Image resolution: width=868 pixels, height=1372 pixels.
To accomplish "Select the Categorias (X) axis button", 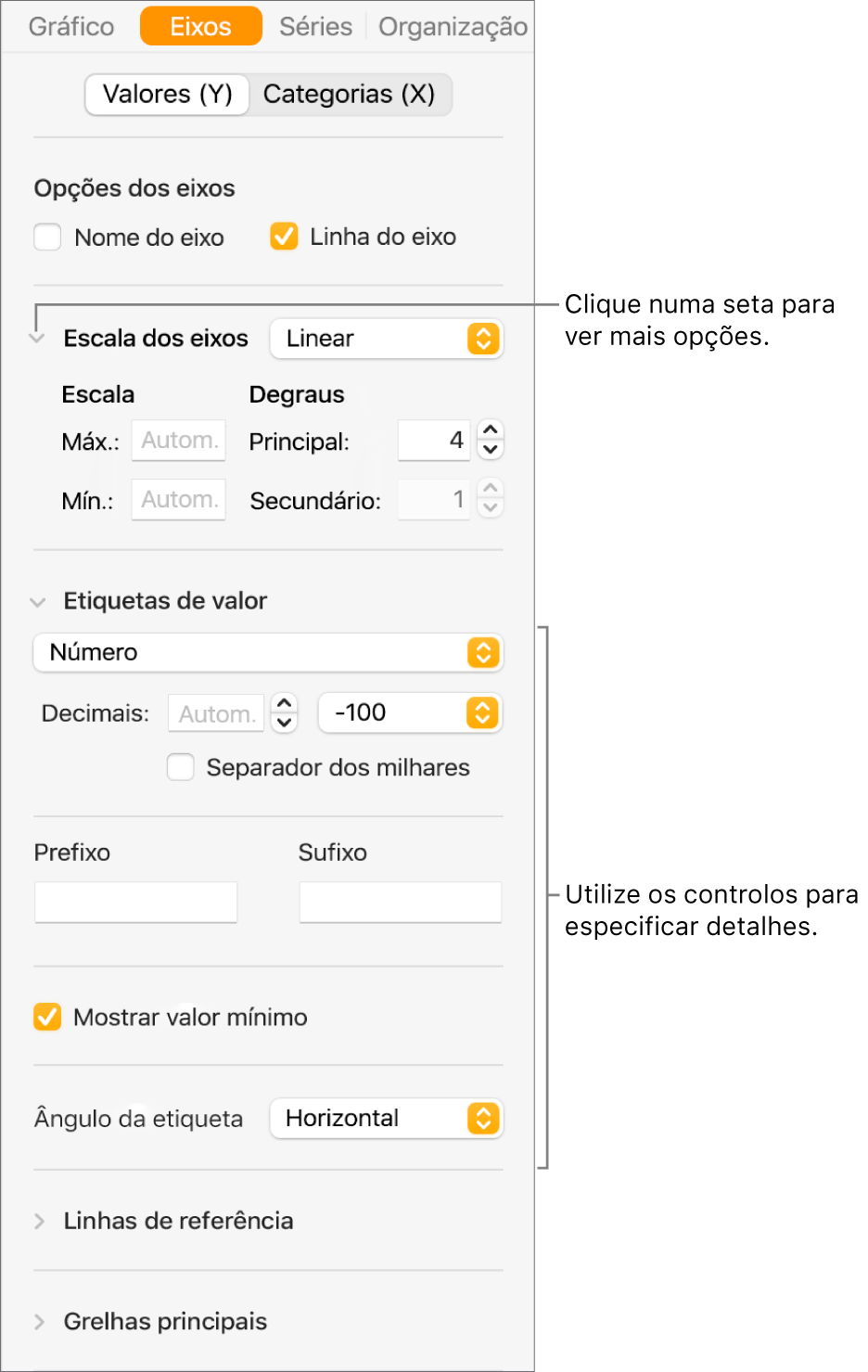I will tap(349, 95).
